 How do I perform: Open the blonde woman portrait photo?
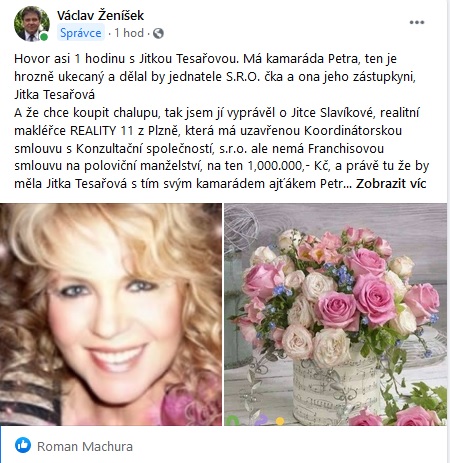point(111,314)
